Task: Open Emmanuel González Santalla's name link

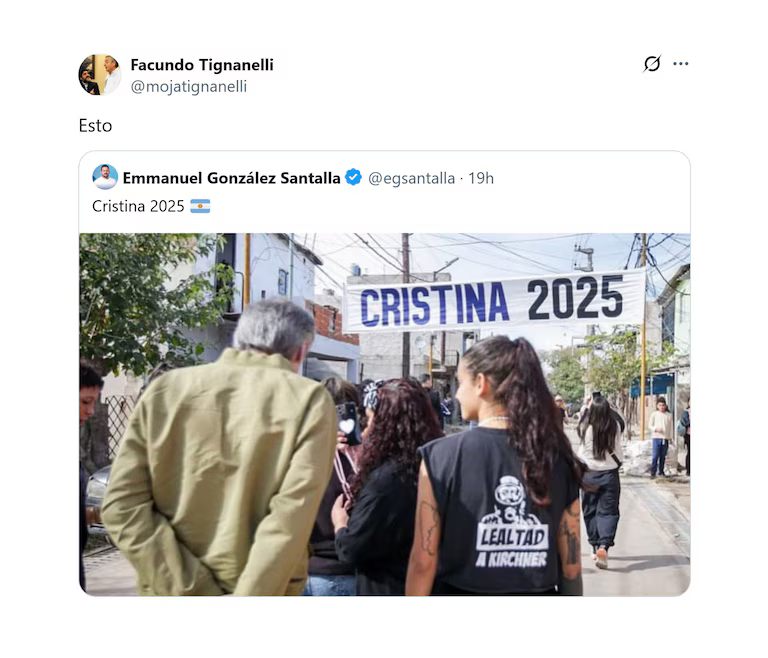Action: (x=231, y=178)
